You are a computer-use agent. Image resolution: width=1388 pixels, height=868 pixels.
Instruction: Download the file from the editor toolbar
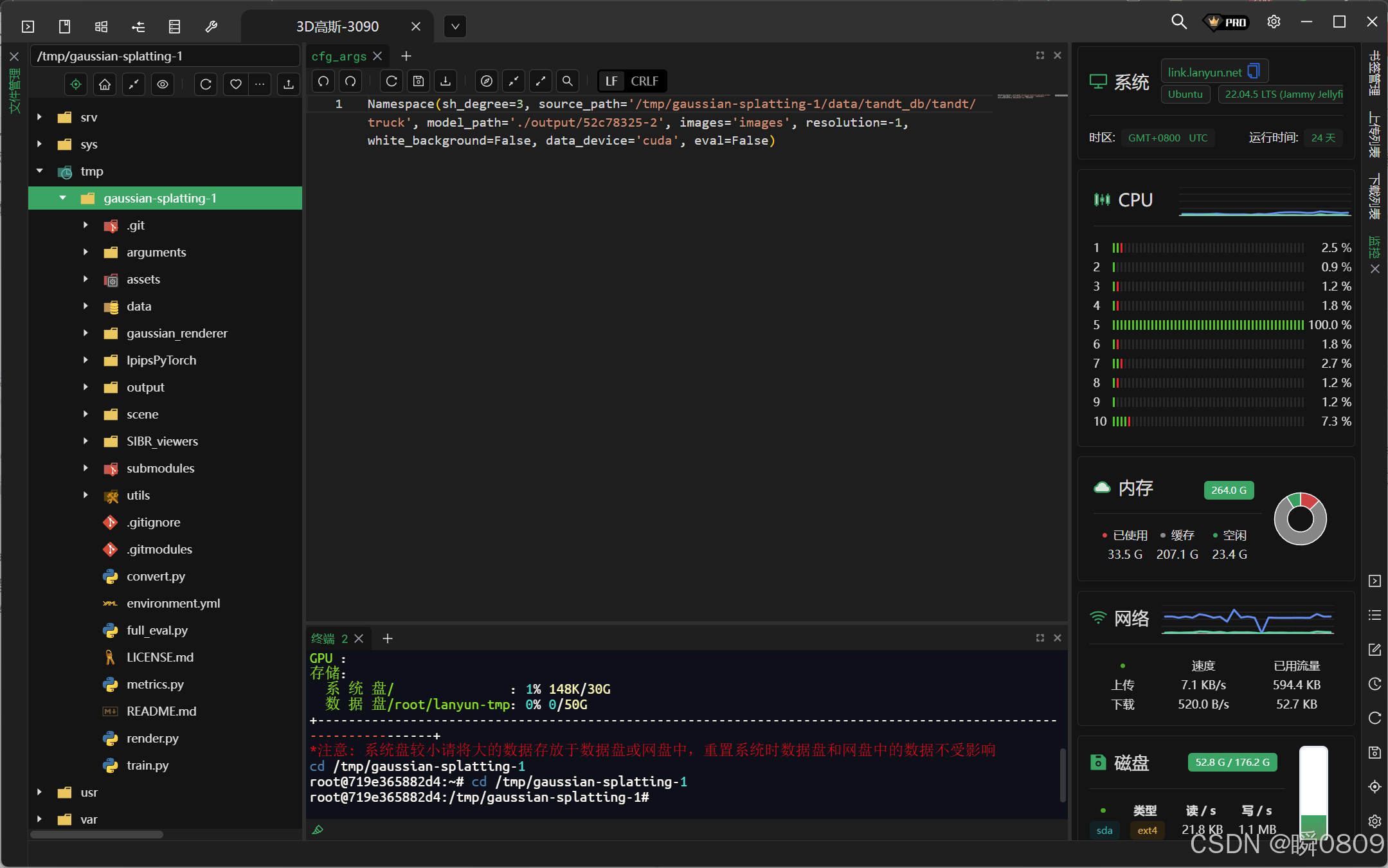(x=446, y=81)
